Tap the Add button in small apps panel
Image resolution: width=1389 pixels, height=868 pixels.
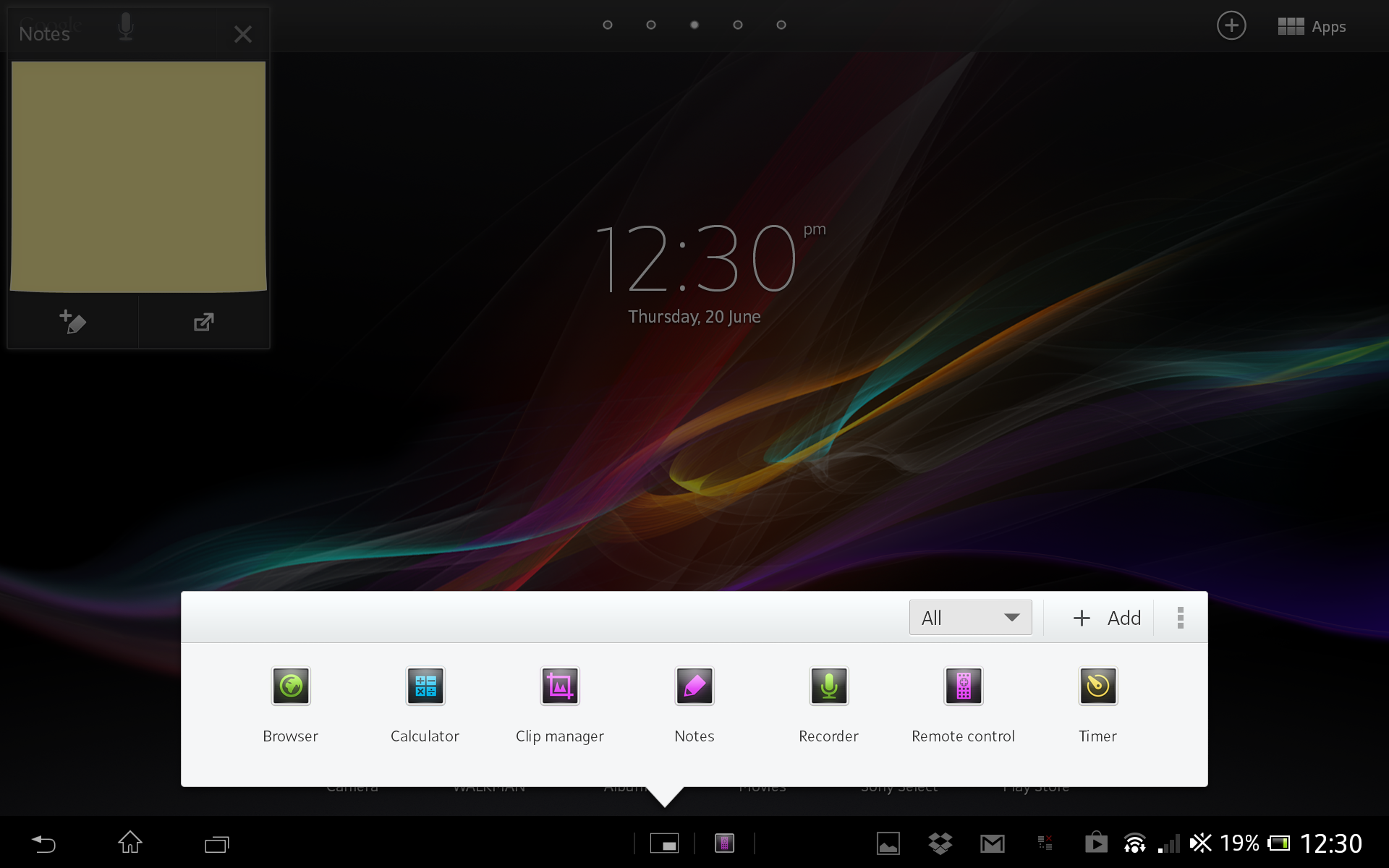coord(1107,618)
